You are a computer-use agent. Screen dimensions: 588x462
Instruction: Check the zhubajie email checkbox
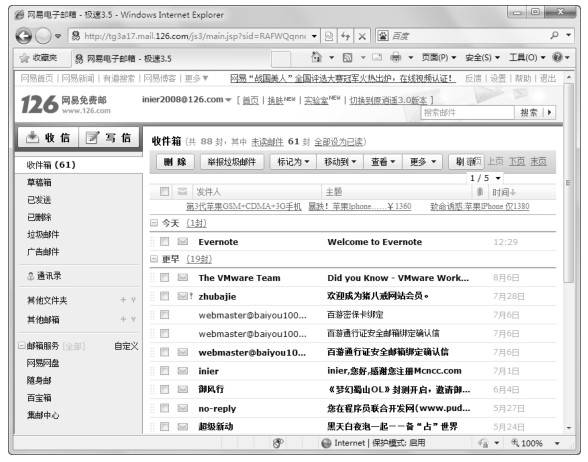(x=164, y=296)
